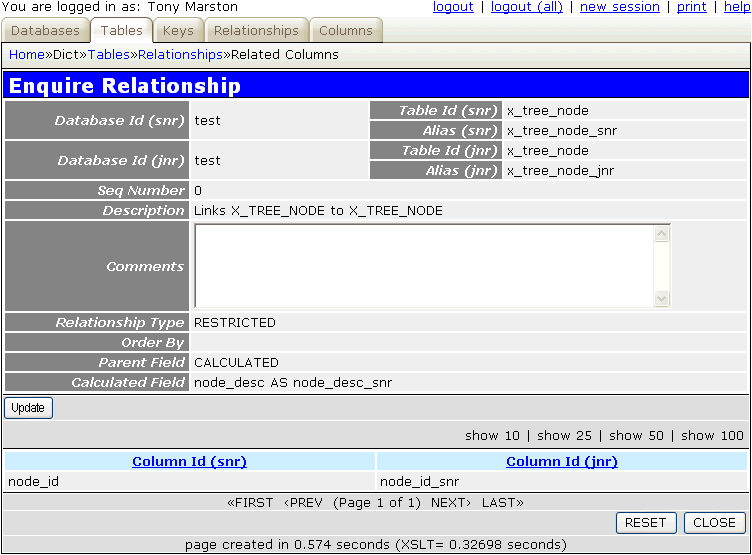Navigate to Home in the breadcrumb
752x555 pixels.
[x=27, y=55]
